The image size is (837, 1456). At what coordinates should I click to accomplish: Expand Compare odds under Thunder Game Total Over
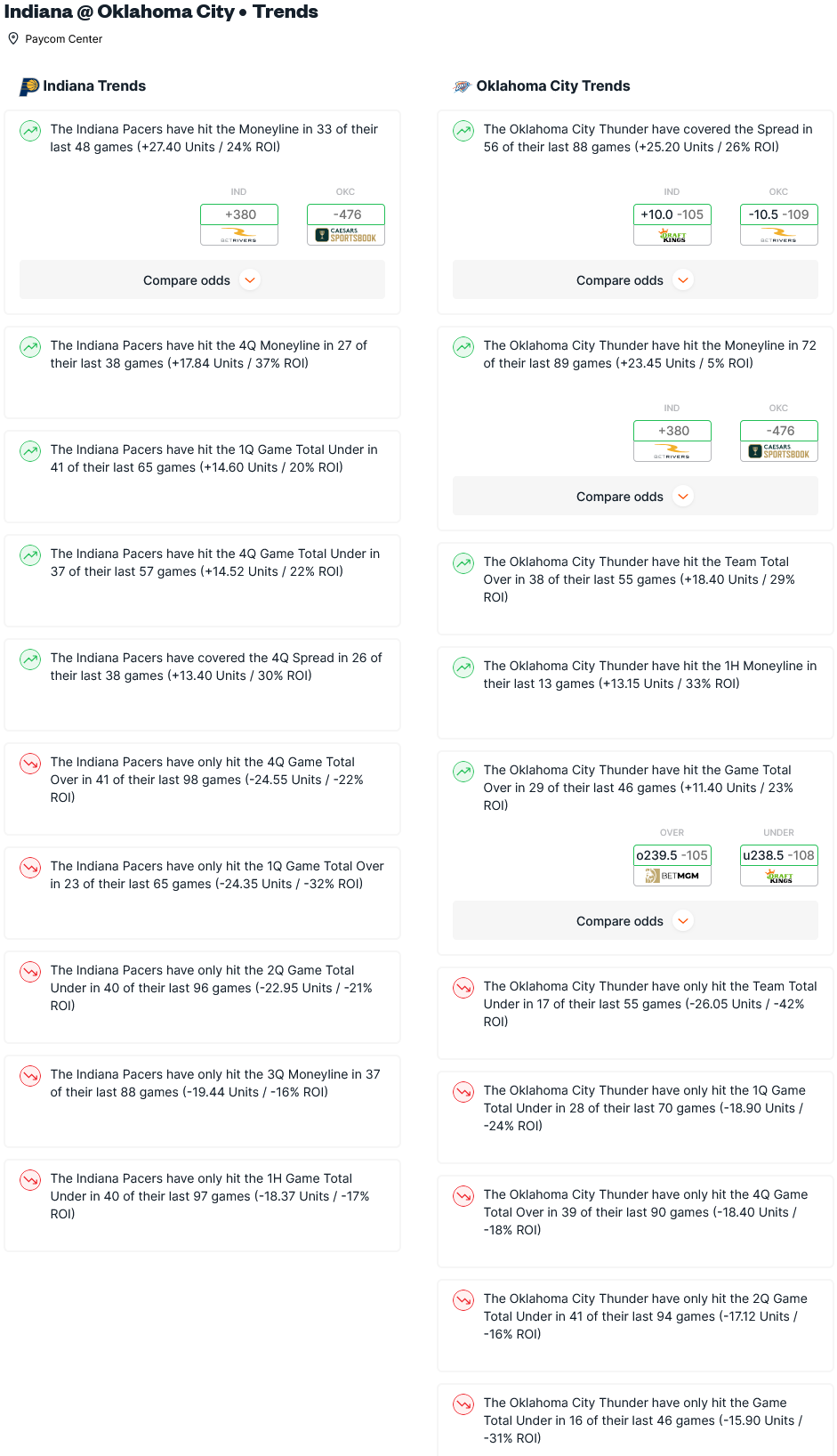tap(635, 920)
